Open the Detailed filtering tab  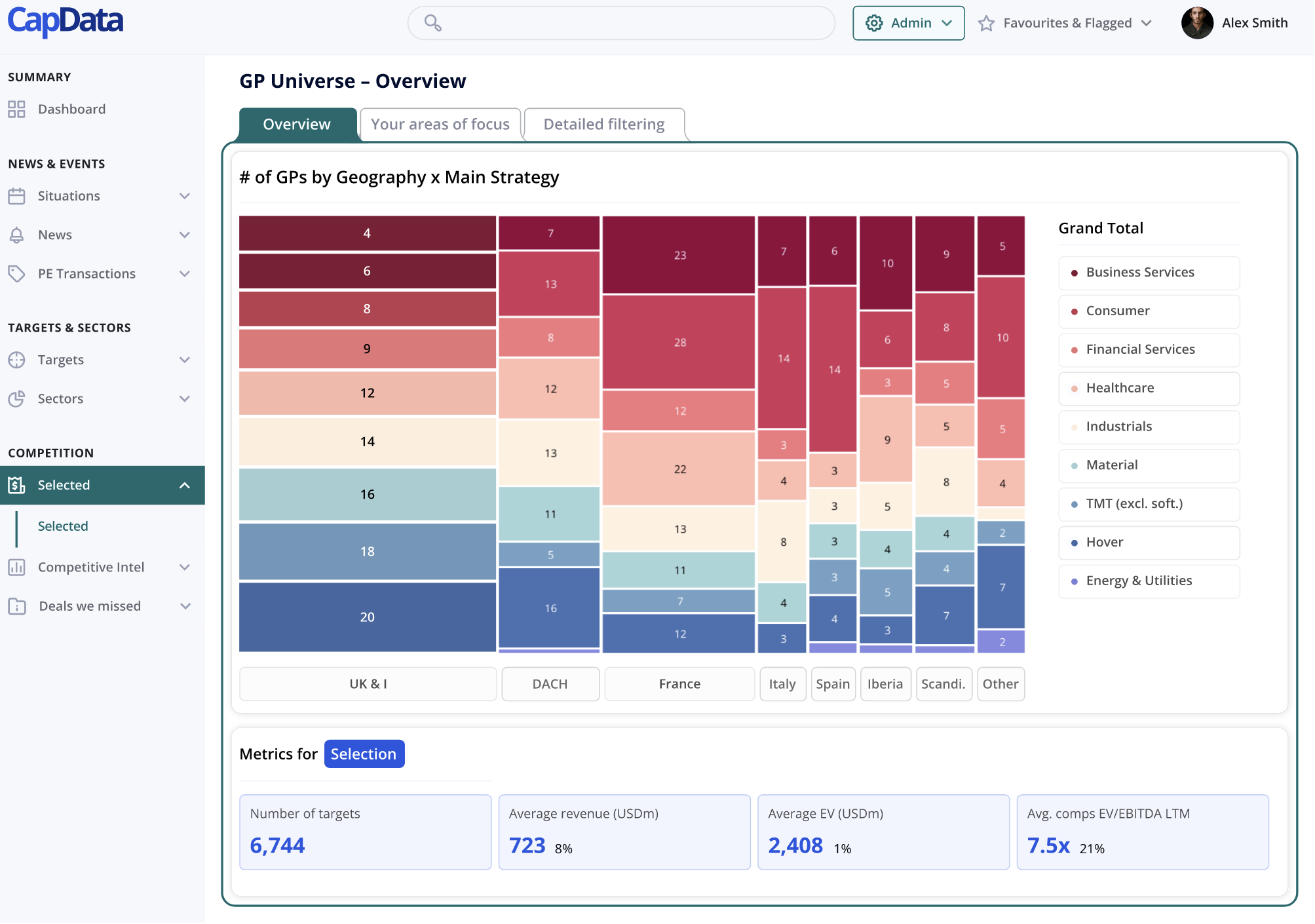pyautogui.click(x=603, y=125)
